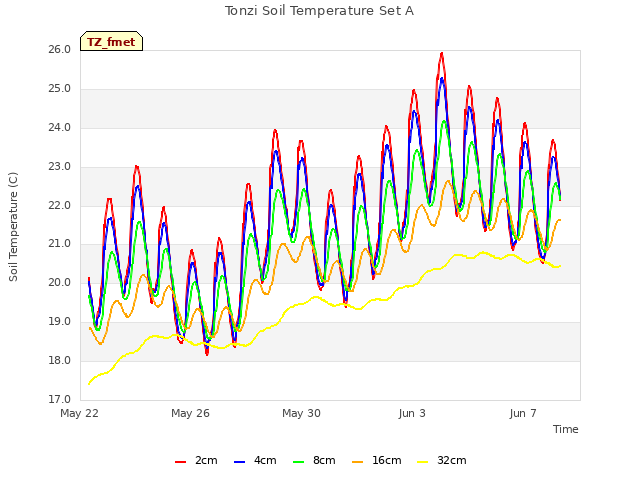Click the May 22 x-axis tick label
Screen dimensions: 640x480
(80, 413)
